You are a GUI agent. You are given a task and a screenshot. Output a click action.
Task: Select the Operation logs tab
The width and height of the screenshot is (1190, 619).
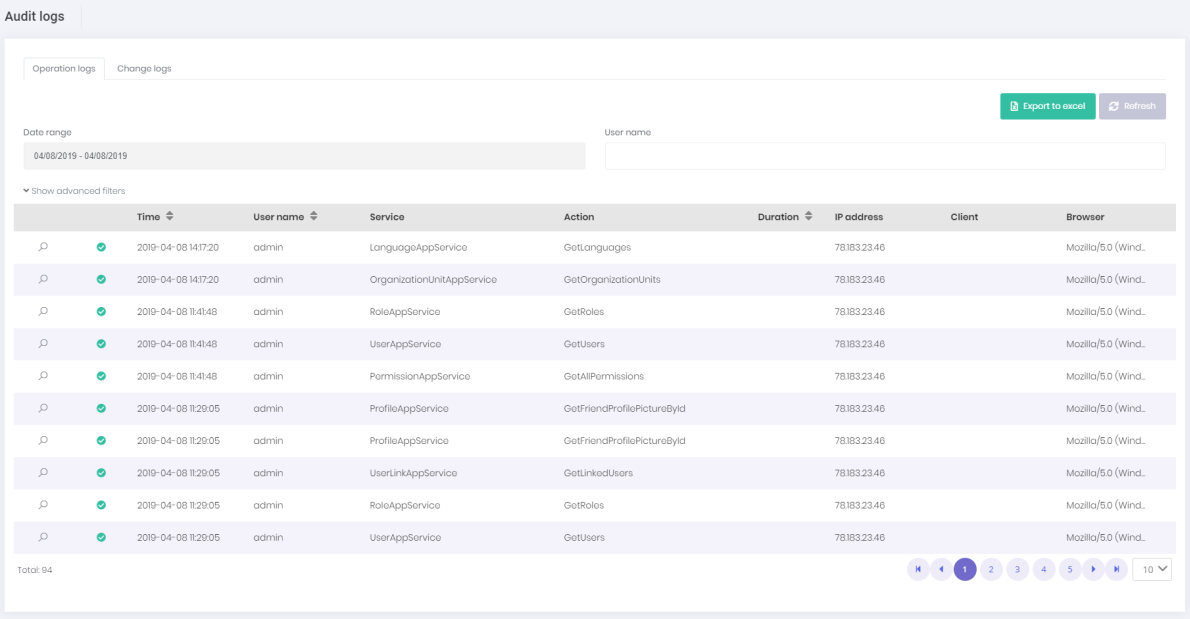click(x=63, y=68)
